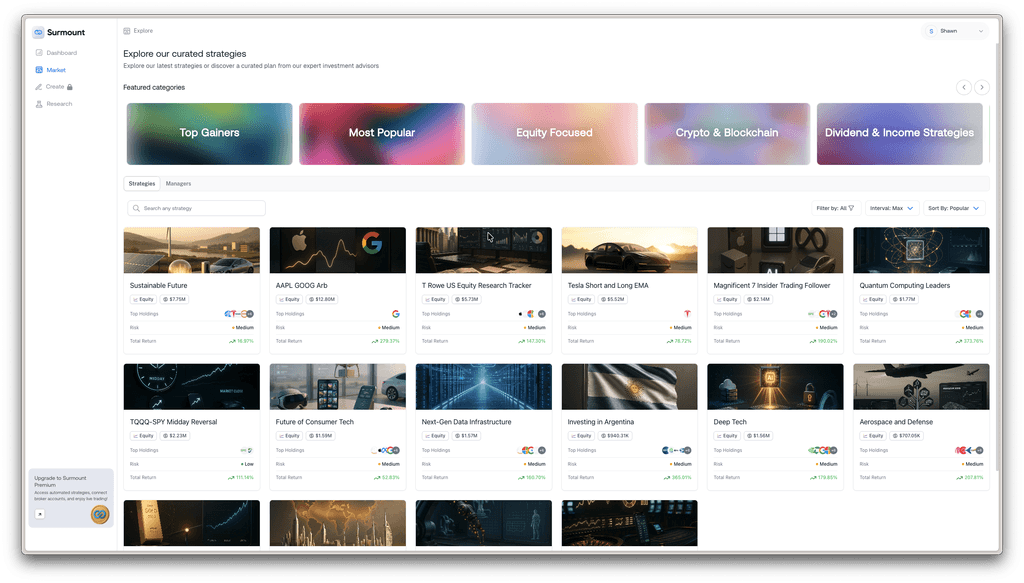
Task: Open T Rowe US Equity Research Tracker
Action: pos(477,285)
